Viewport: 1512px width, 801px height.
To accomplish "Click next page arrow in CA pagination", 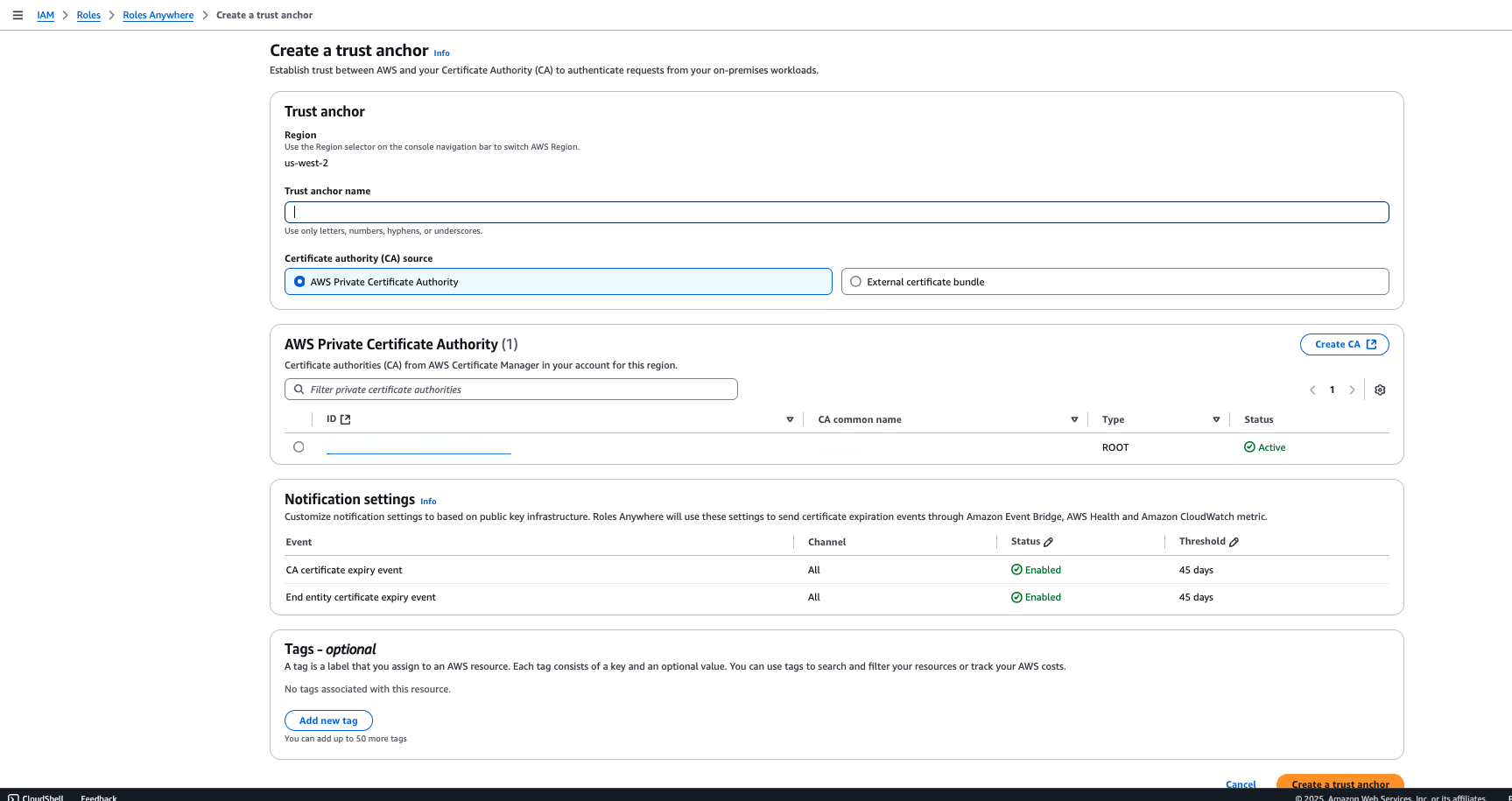I will (x=1353, y=390).
